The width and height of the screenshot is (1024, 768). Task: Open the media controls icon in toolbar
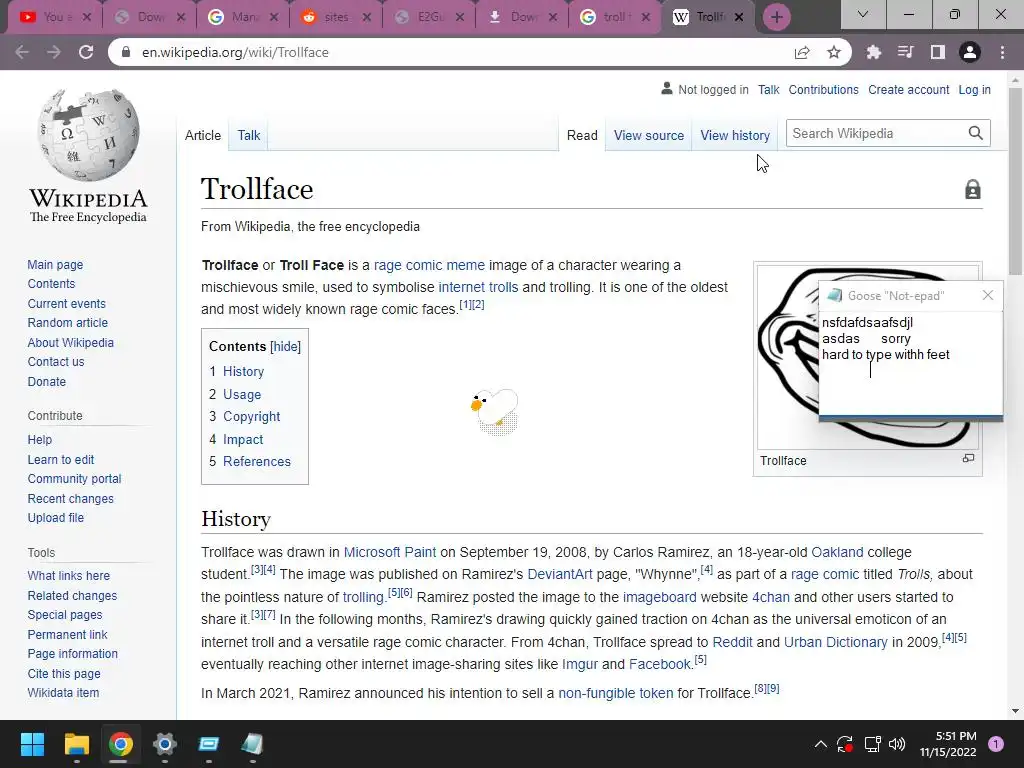click(x=905, y=52)
